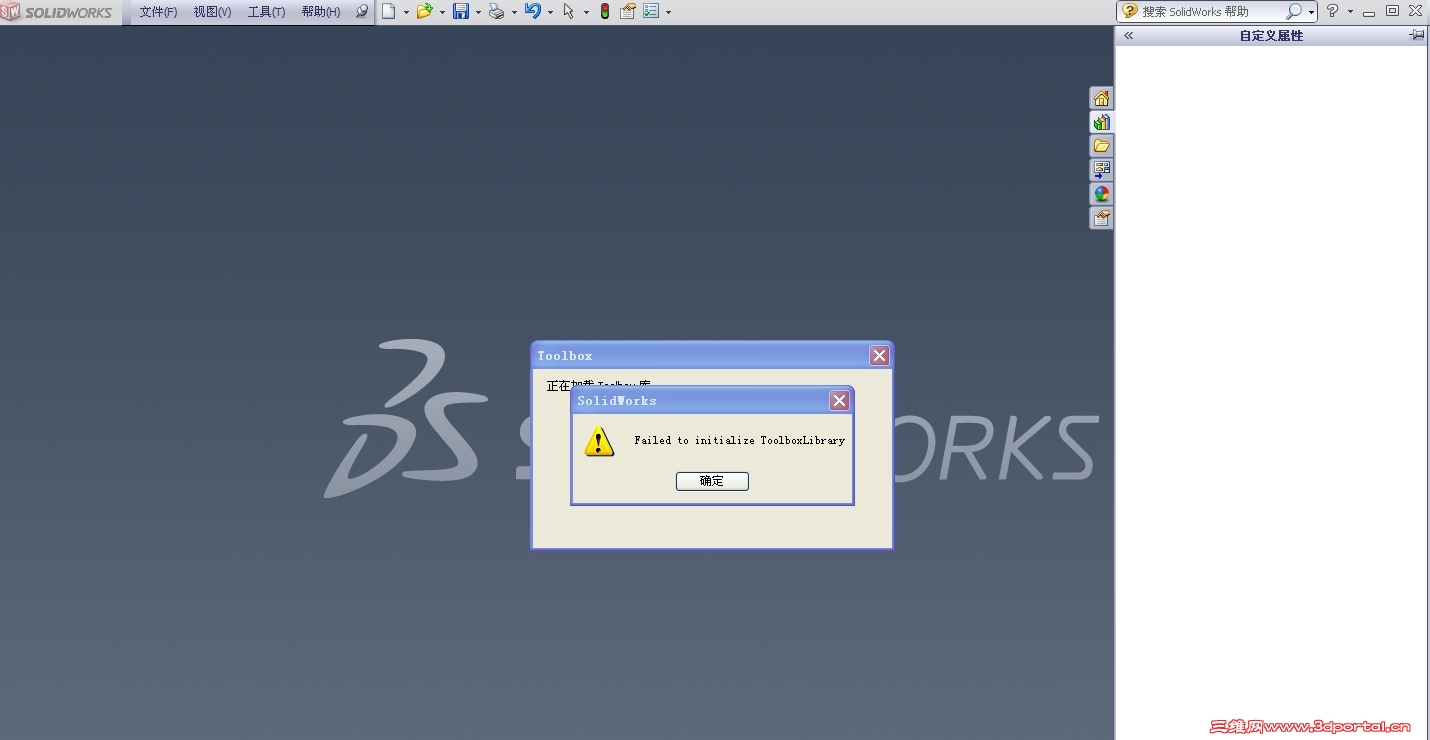The image size is (1430, 740).
Task: Close the Toolbox dialog
Action: [879, 355]
